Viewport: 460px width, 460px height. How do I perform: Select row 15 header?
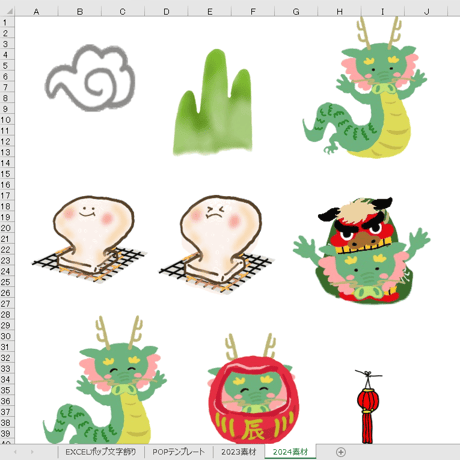[x=7, y=174]
